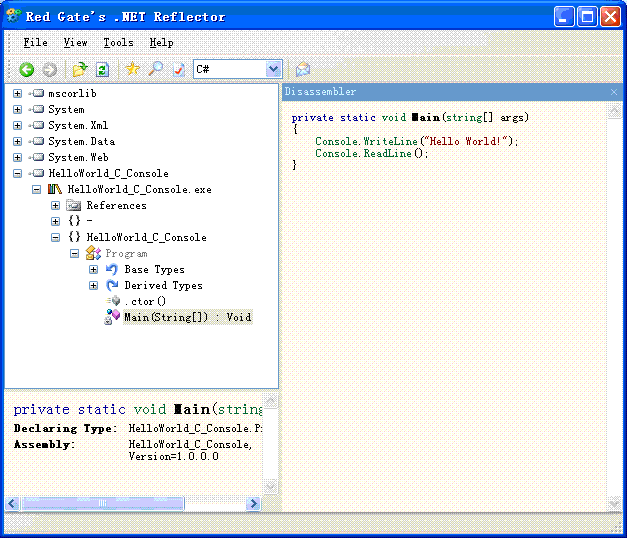Open the Tools menu

[118, 42]
